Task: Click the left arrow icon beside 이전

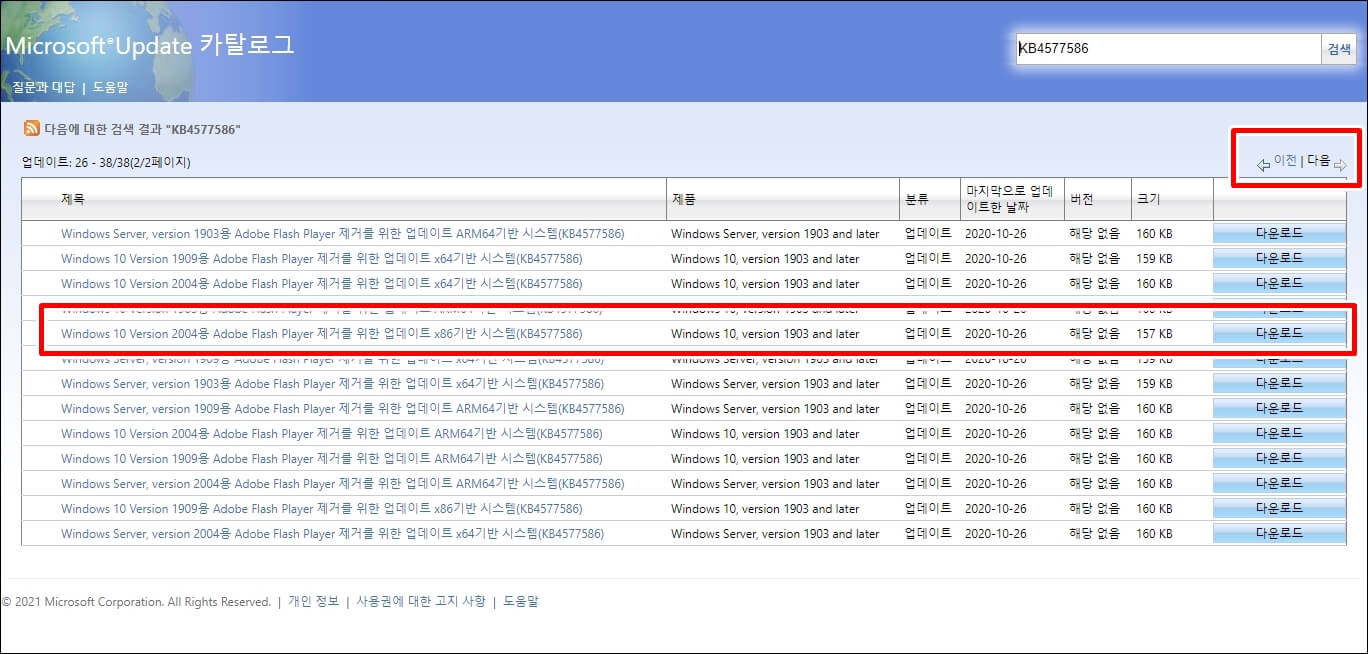Action: pos(1264,165)
